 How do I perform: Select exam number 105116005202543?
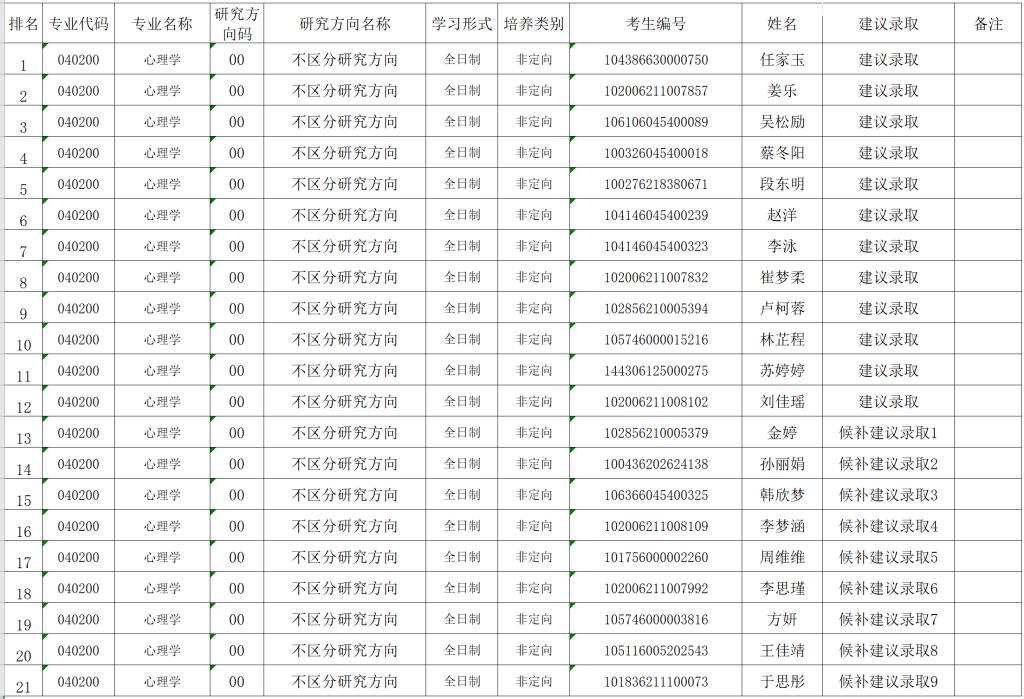(x=656, y=651)
